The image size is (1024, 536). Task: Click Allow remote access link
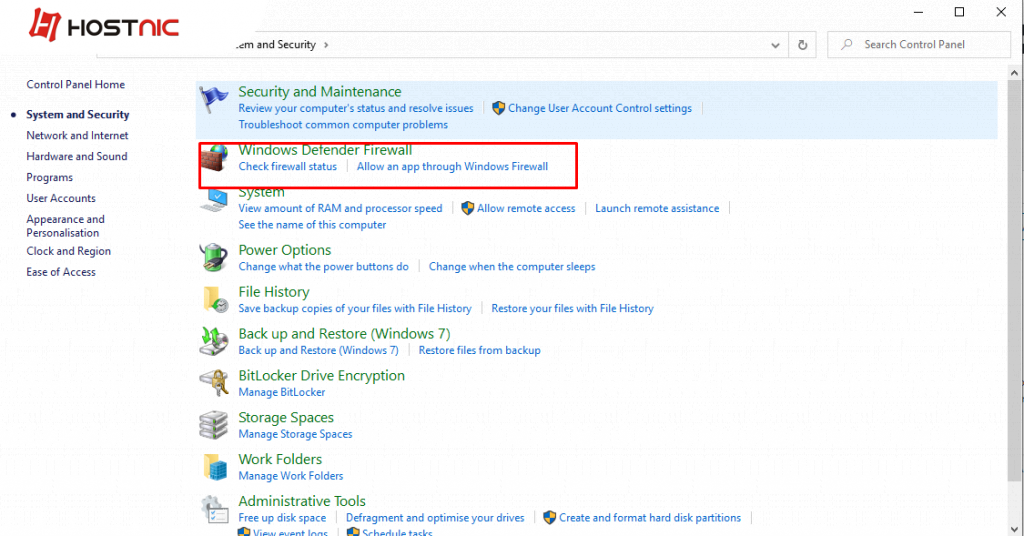(x=526, y=208)
